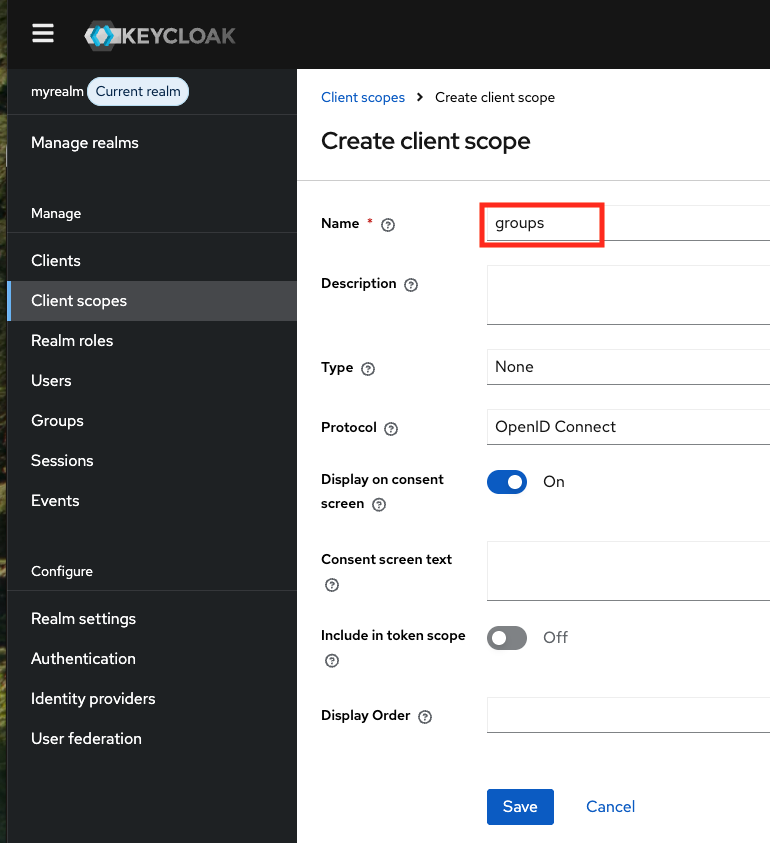
Task: Open Identity providers in the sidebar
Action: [152, 699]
